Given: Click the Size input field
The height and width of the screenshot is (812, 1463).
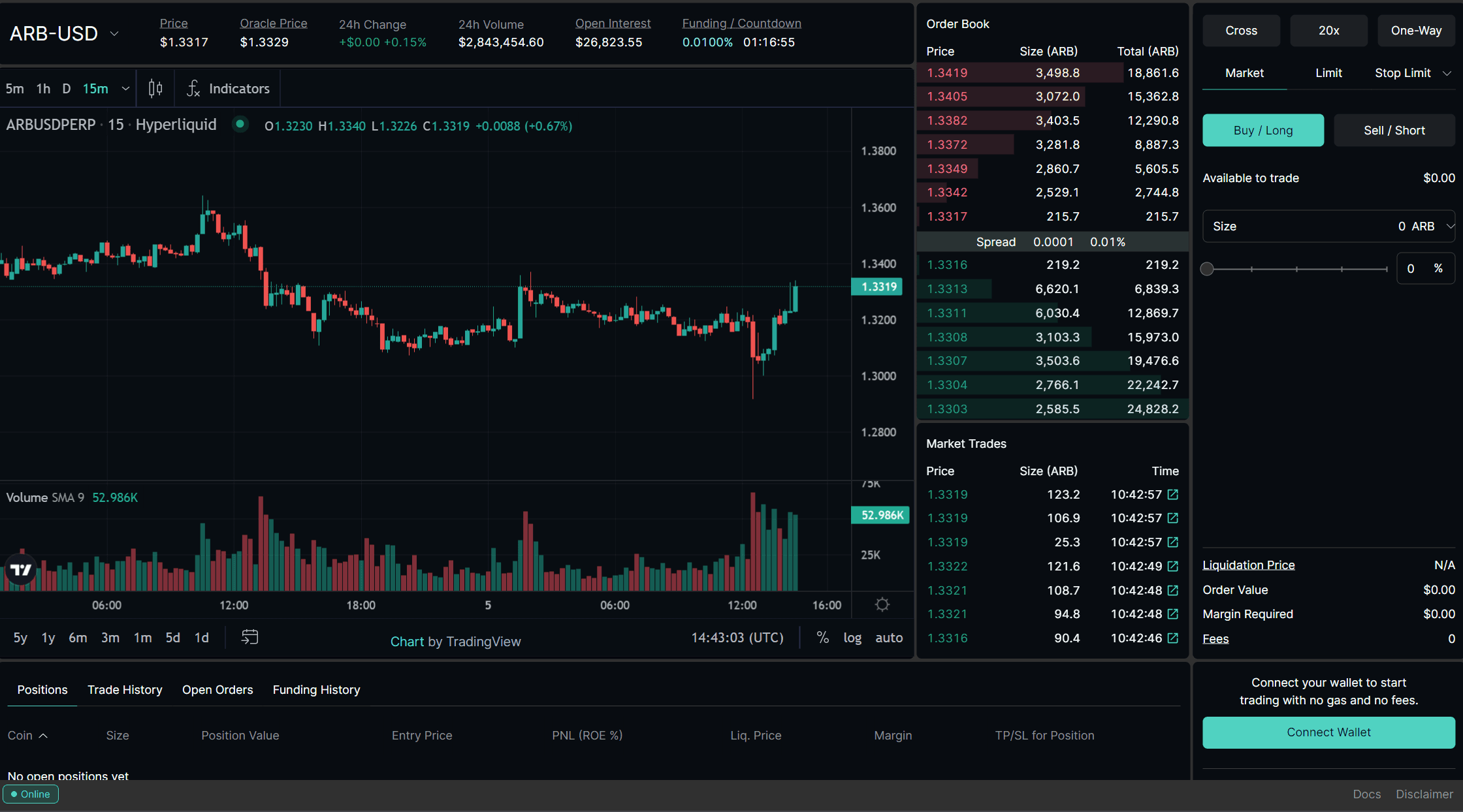Looking at the screenshot, I should tap(1328, 226).
